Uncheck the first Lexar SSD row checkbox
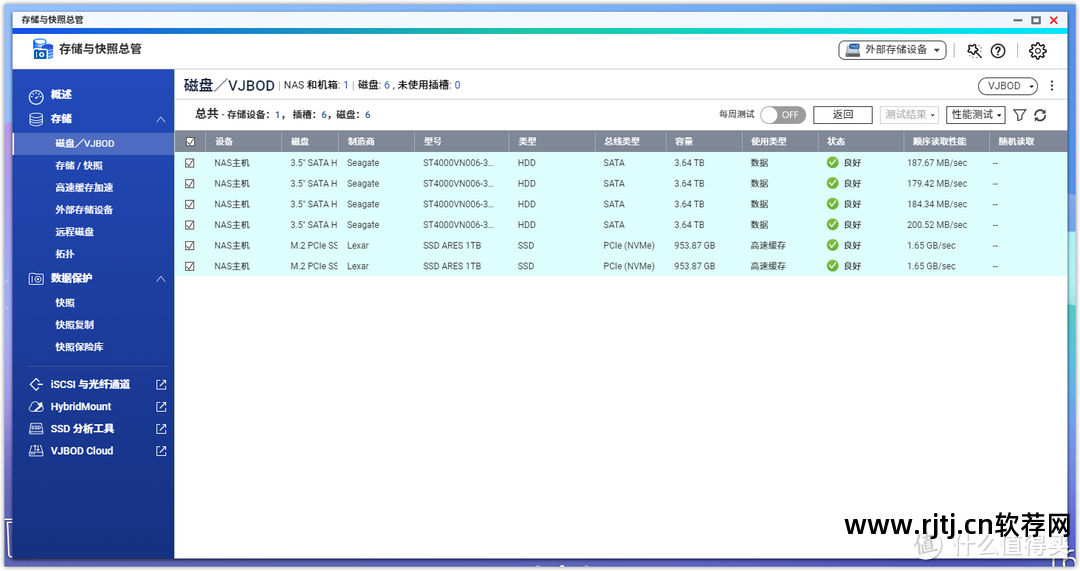The width and height of the screenshot is (1080, 571). tap(190, 246)
